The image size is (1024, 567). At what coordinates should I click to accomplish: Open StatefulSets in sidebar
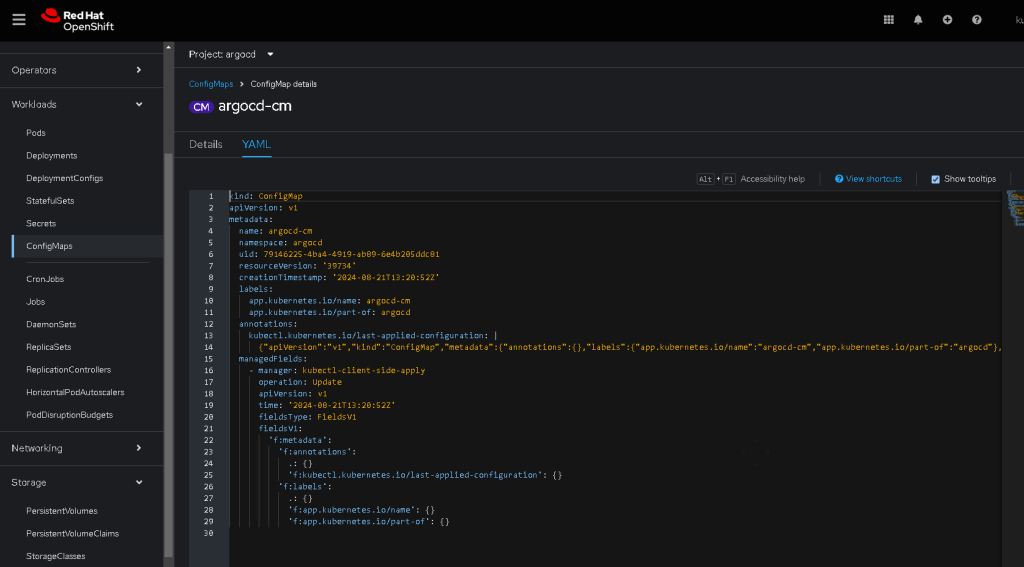(x=50, y=201)
